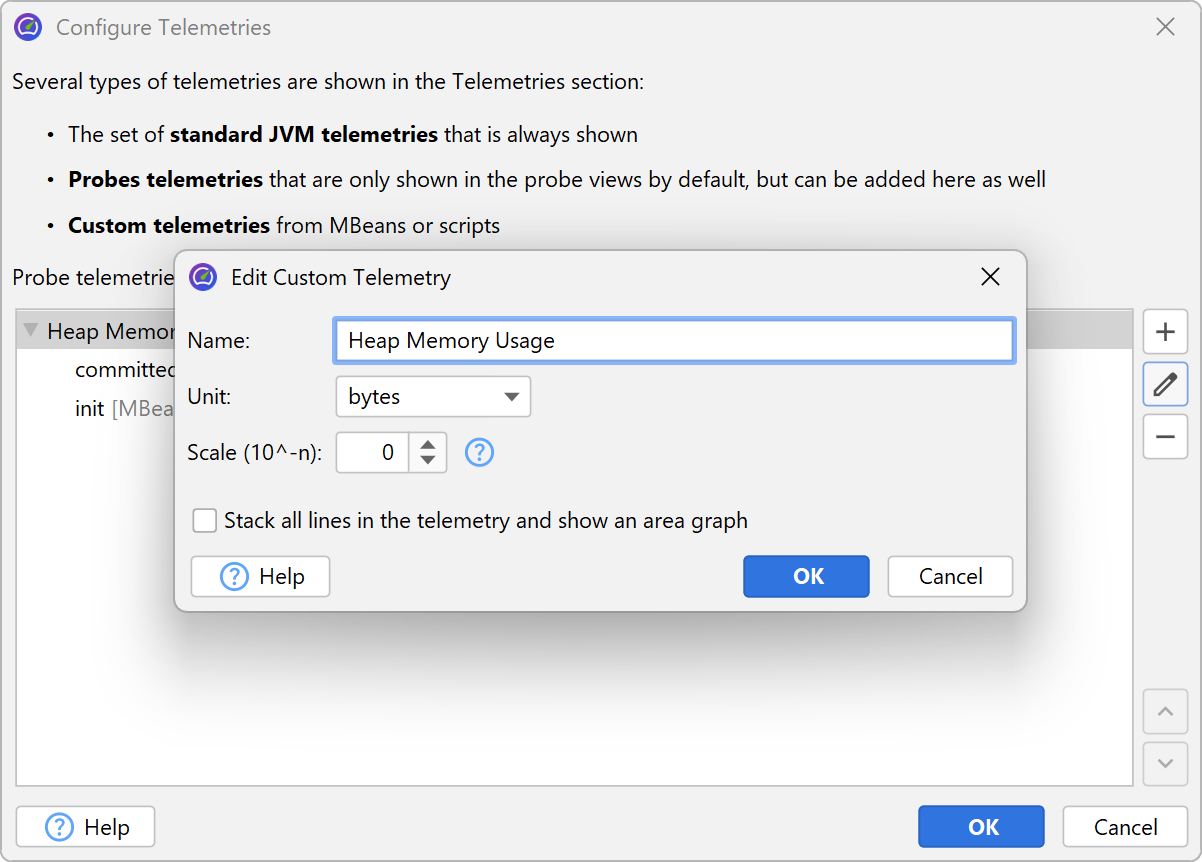Click the move up arrow button

pyautogui.click(x=1165, y=712)
